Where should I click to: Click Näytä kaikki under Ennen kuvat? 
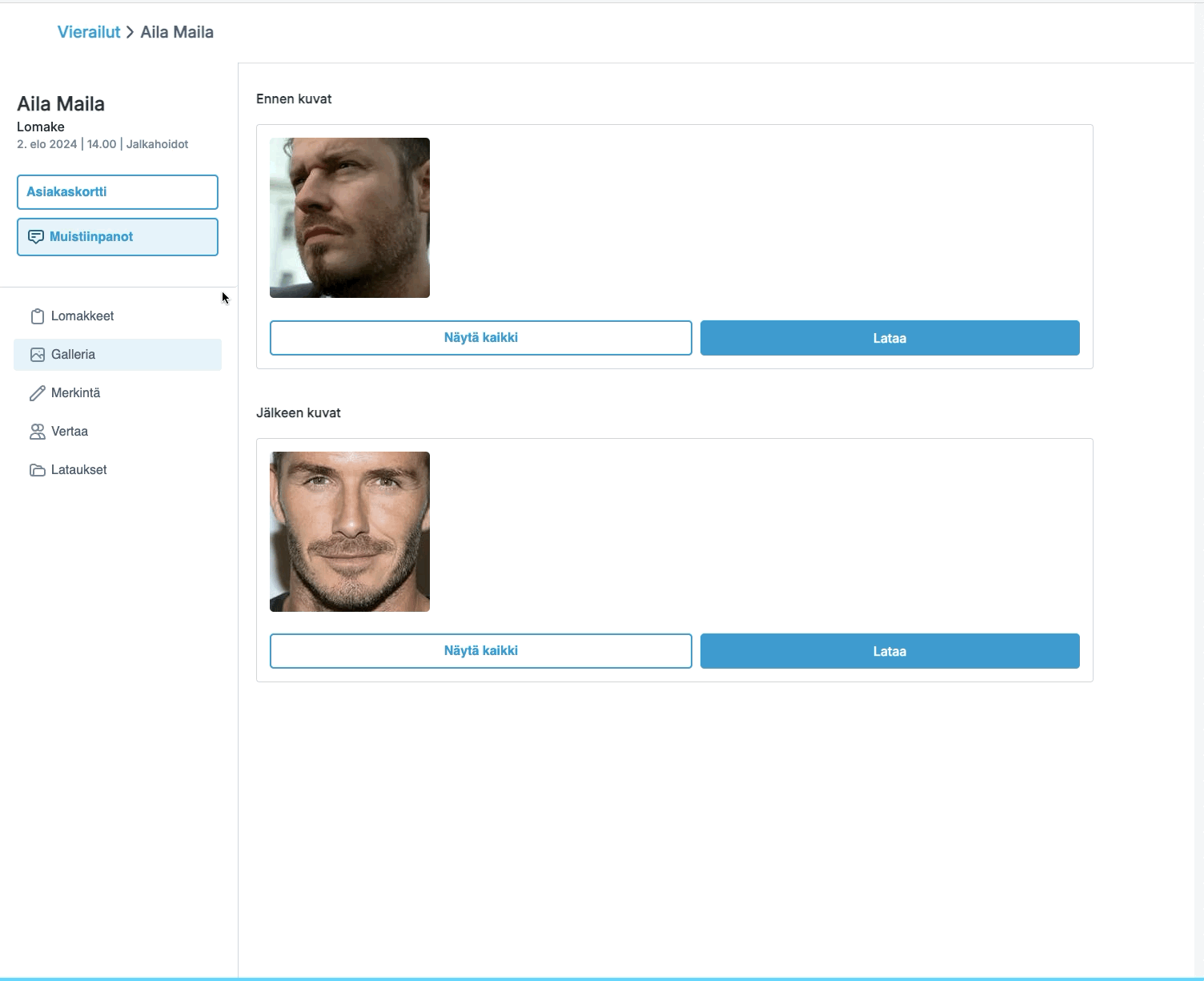point(481,338)
